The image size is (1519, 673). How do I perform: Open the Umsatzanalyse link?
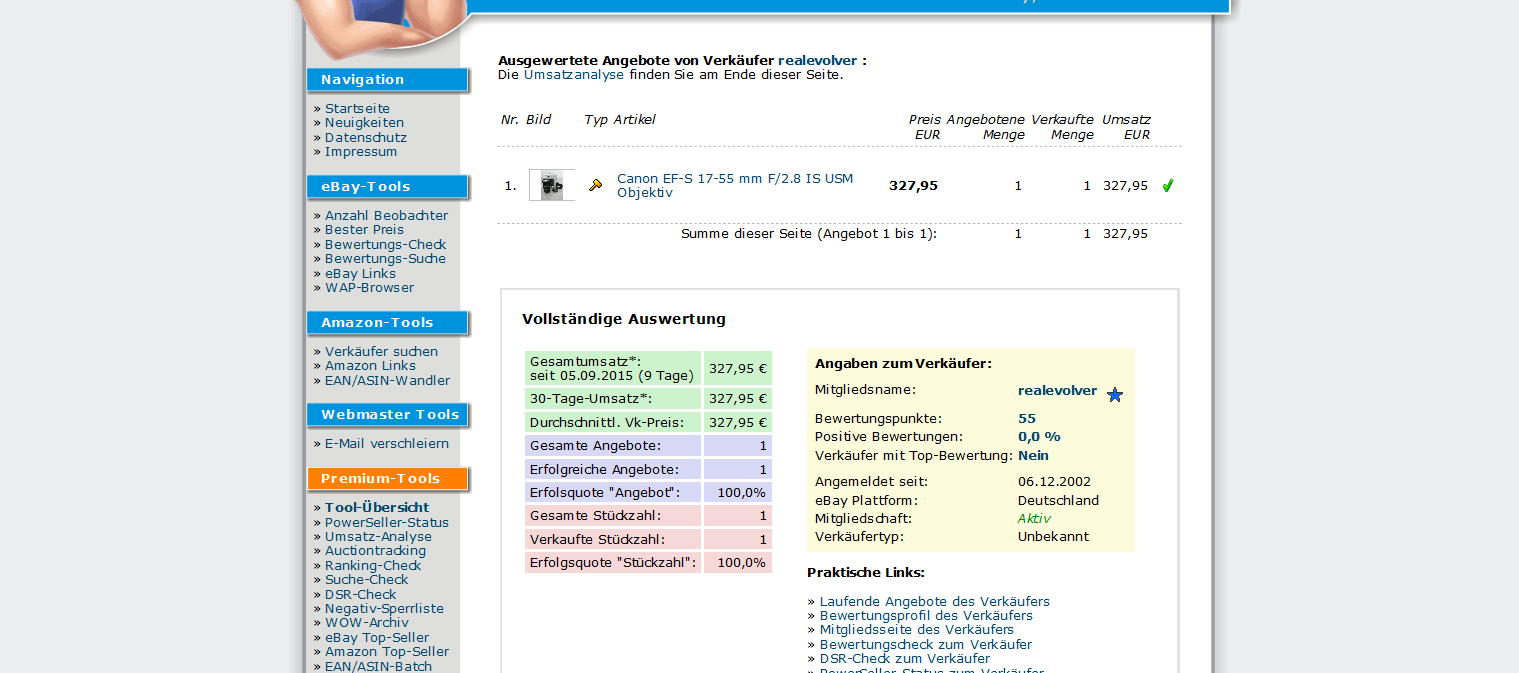pos(573,75)
